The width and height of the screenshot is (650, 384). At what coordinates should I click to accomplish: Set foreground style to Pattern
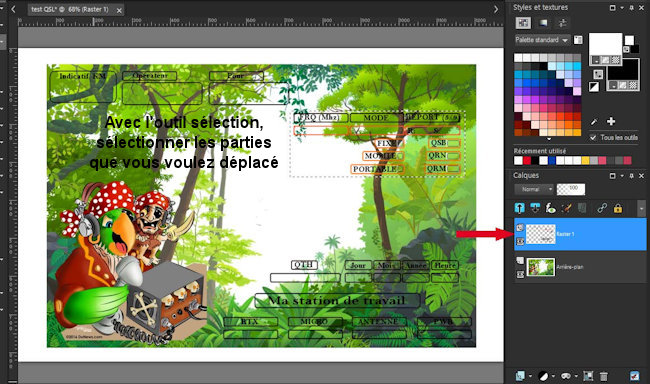pyautogui.click(x=616, y=61)
